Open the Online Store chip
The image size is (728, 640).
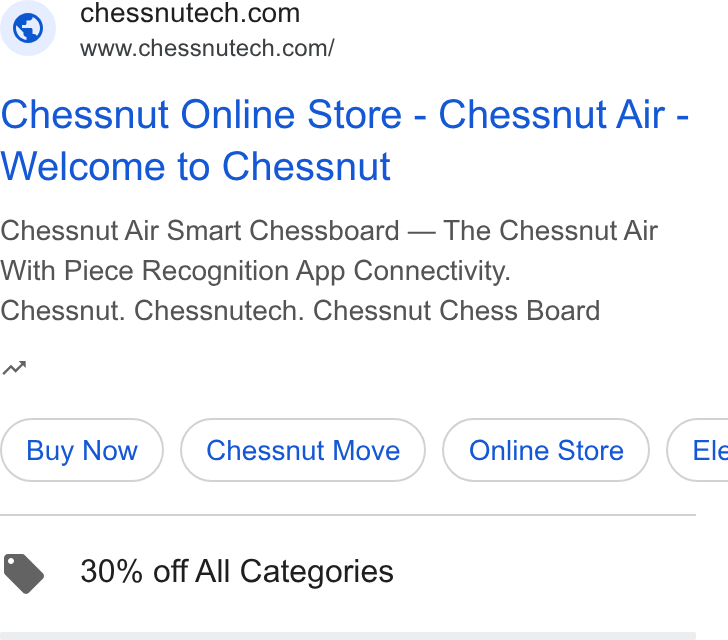tap(546, 450)
